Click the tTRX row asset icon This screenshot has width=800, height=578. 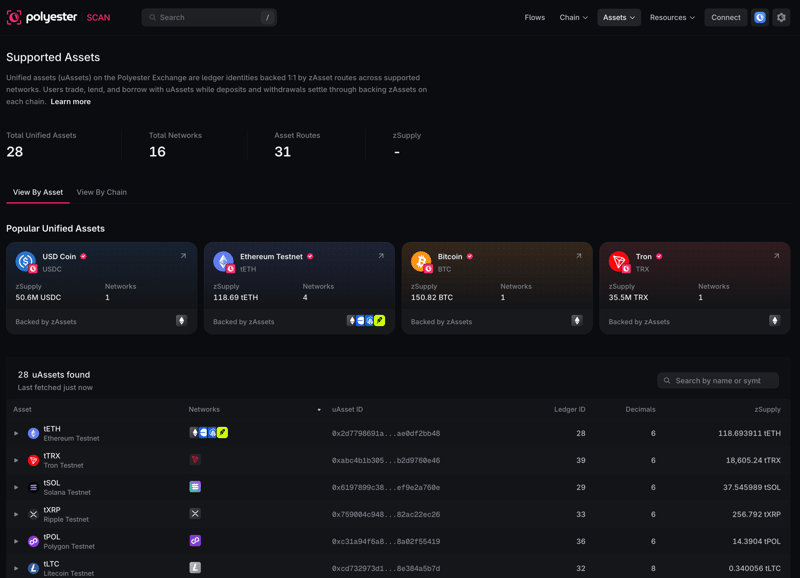click(x=33, y=461)
